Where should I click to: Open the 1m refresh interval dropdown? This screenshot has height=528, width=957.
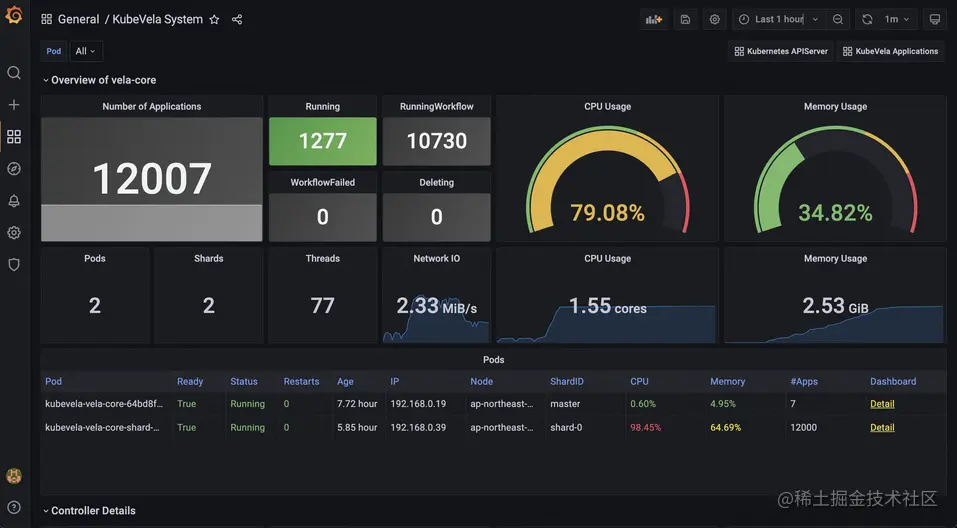pos(897,20)
